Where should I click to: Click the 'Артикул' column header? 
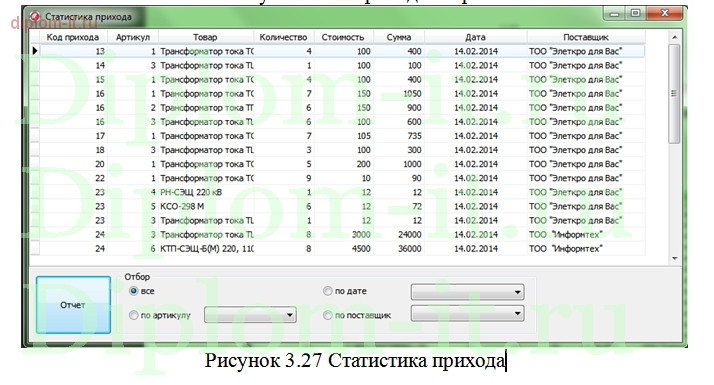pos(133,37)
